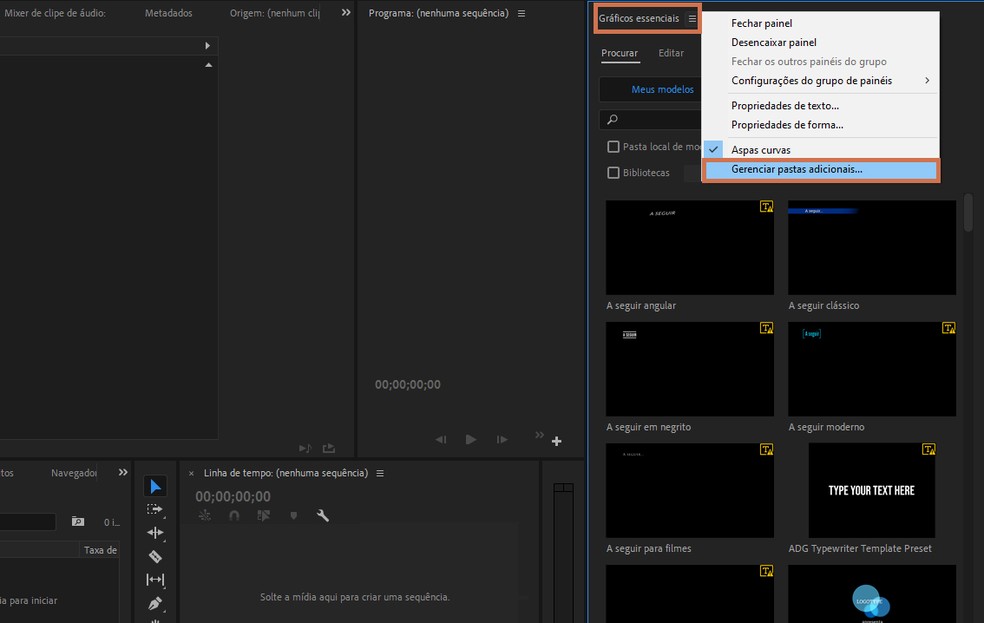Viewport: 984px width, 623px height.
Task: Select the Slip tool
Action: coord(155,580)
